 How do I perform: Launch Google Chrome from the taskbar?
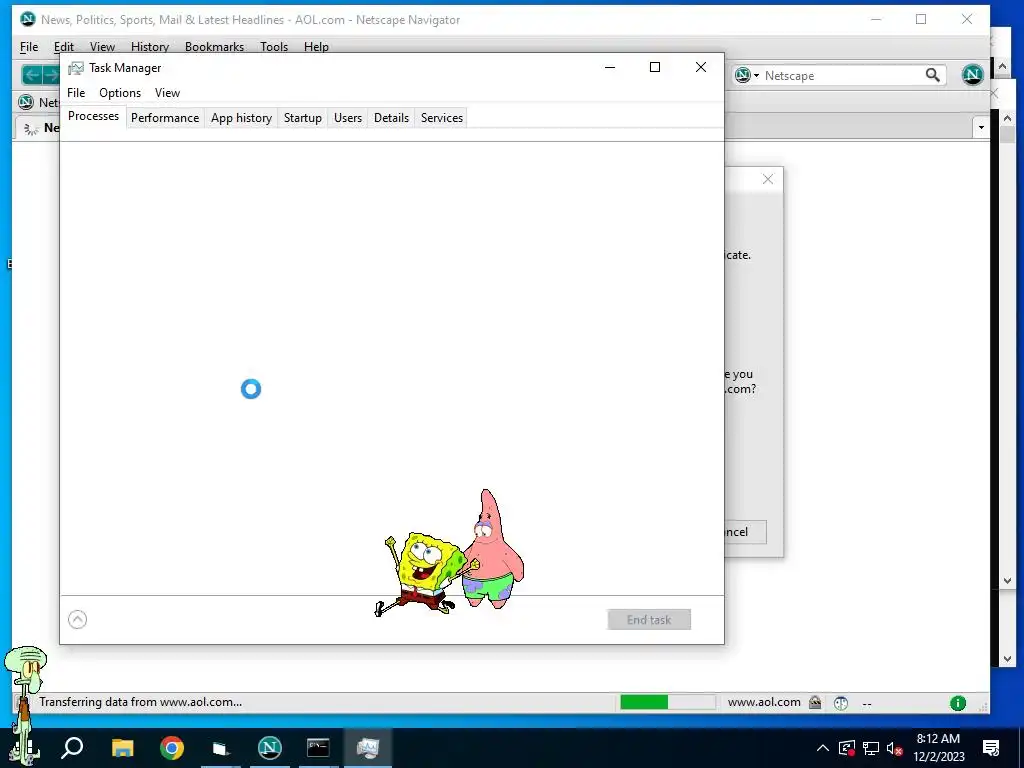pyautogui.click(x=172, y=748)
